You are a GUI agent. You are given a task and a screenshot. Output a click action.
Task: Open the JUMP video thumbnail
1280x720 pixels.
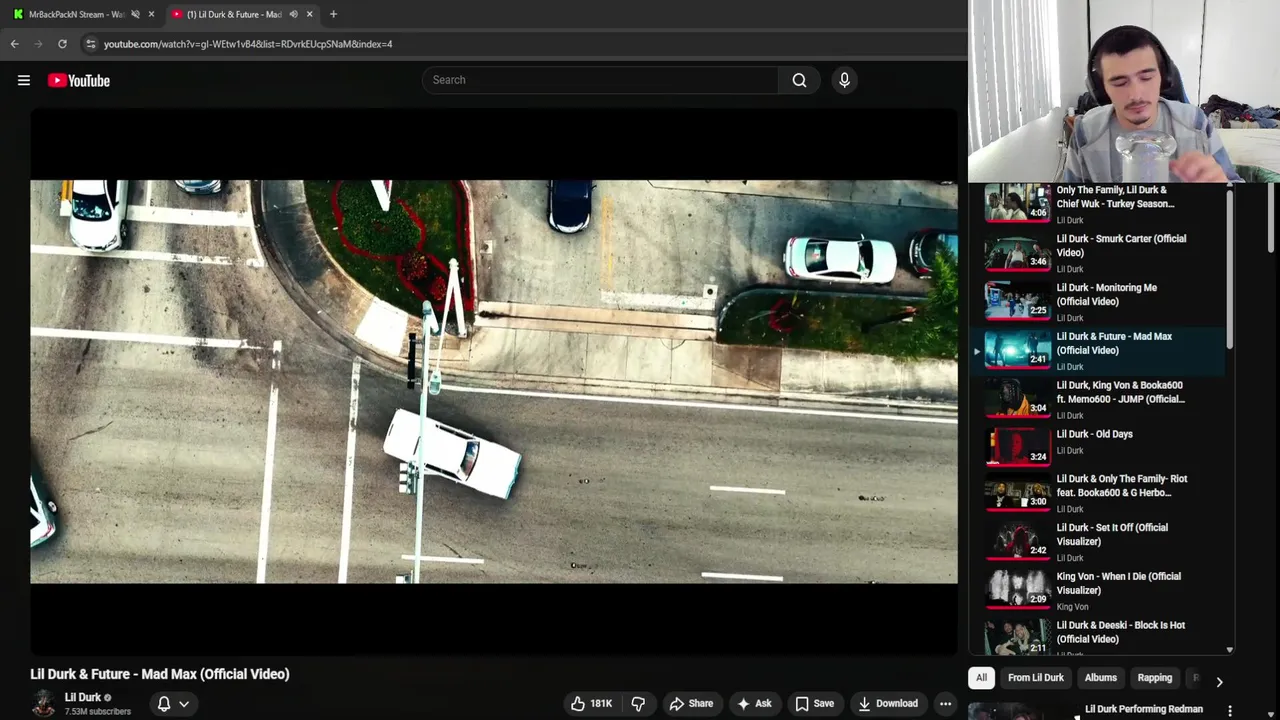(1017, 399)
